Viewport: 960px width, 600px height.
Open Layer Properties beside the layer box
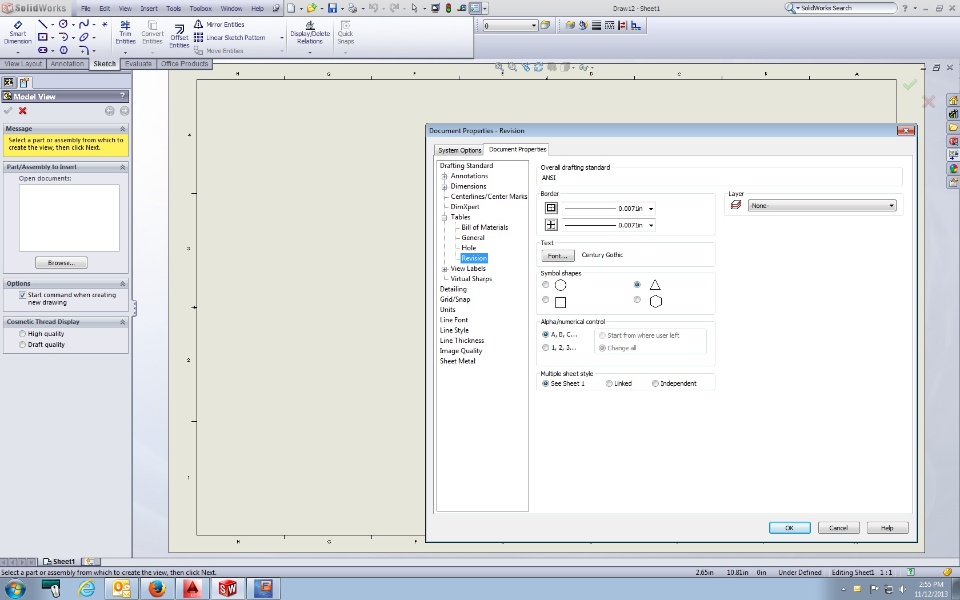pyautogui.click(x=545, y=26)
